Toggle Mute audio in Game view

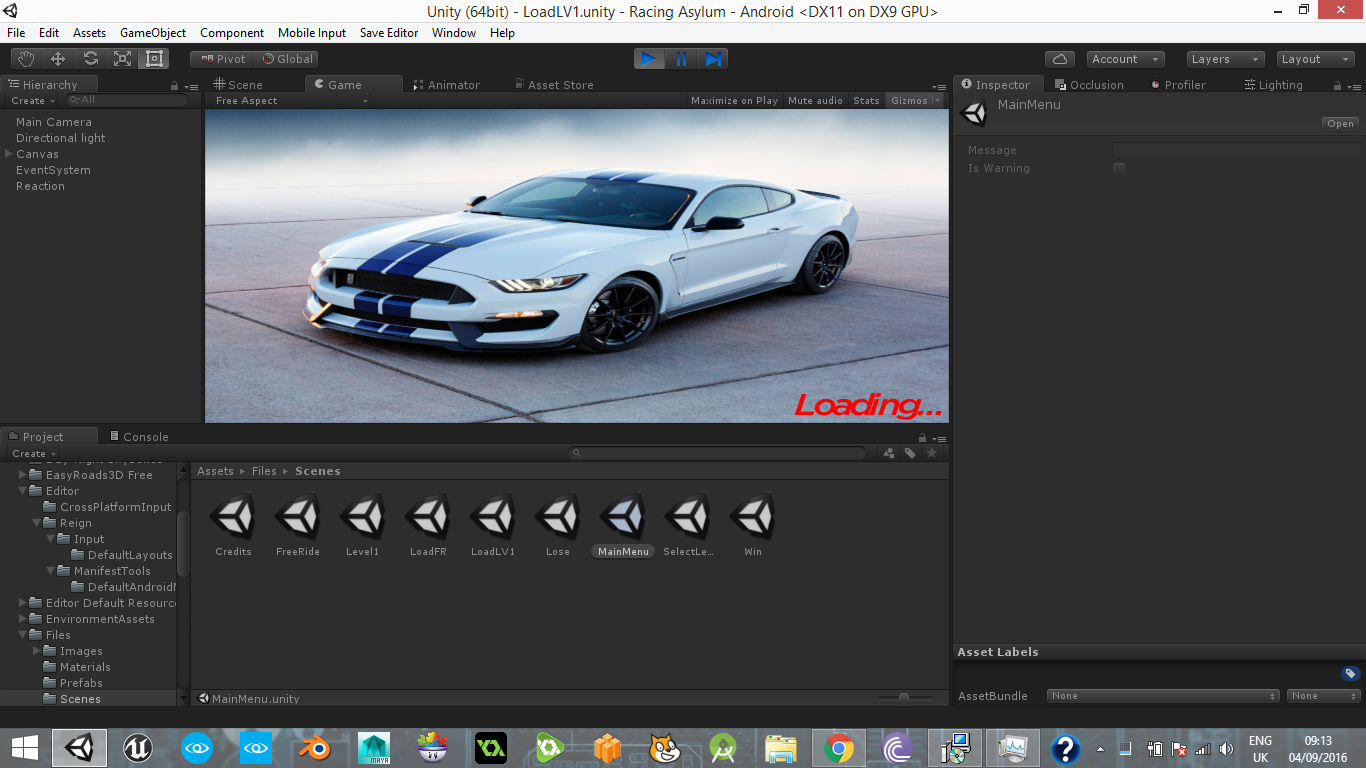click(x=815, y=101)
